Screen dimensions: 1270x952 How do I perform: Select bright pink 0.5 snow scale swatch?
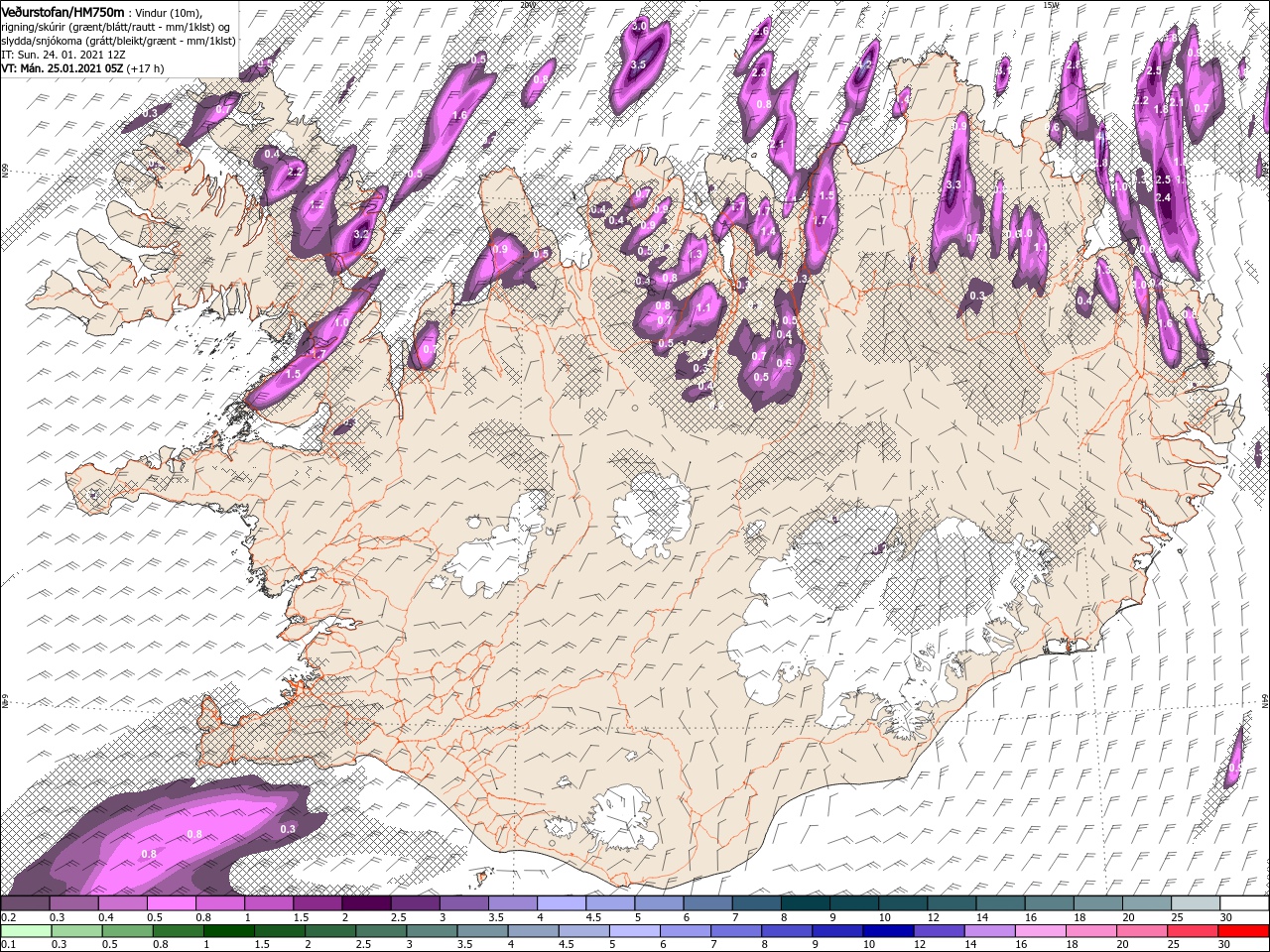tap(171, 903)
